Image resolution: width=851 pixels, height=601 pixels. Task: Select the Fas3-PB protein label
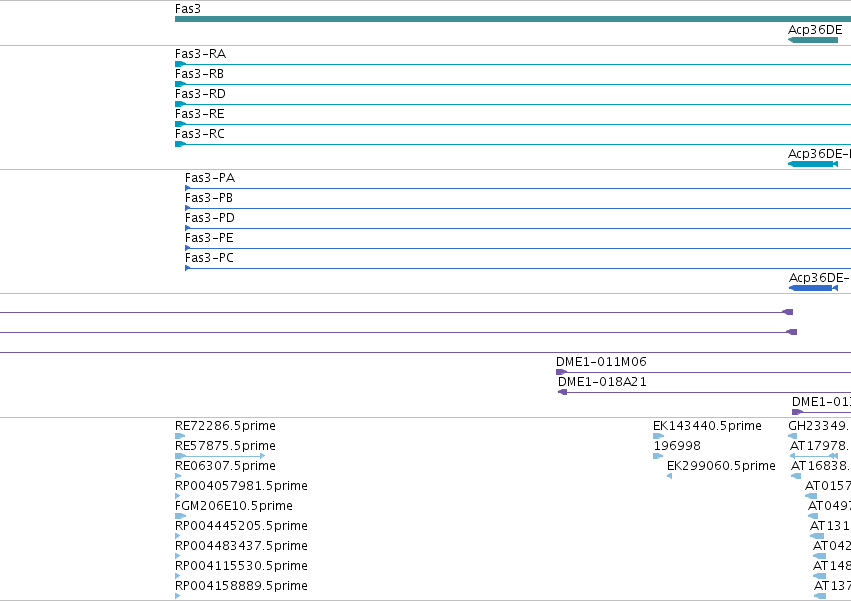tap(209, 198)
